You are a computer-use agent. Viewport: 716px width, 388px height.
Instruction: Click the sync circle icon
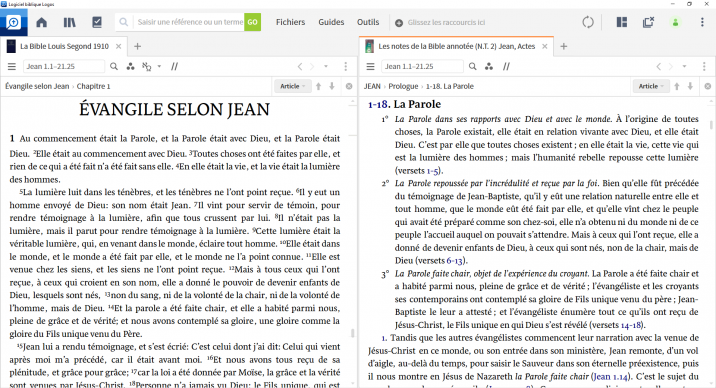(x=588, y=22)
